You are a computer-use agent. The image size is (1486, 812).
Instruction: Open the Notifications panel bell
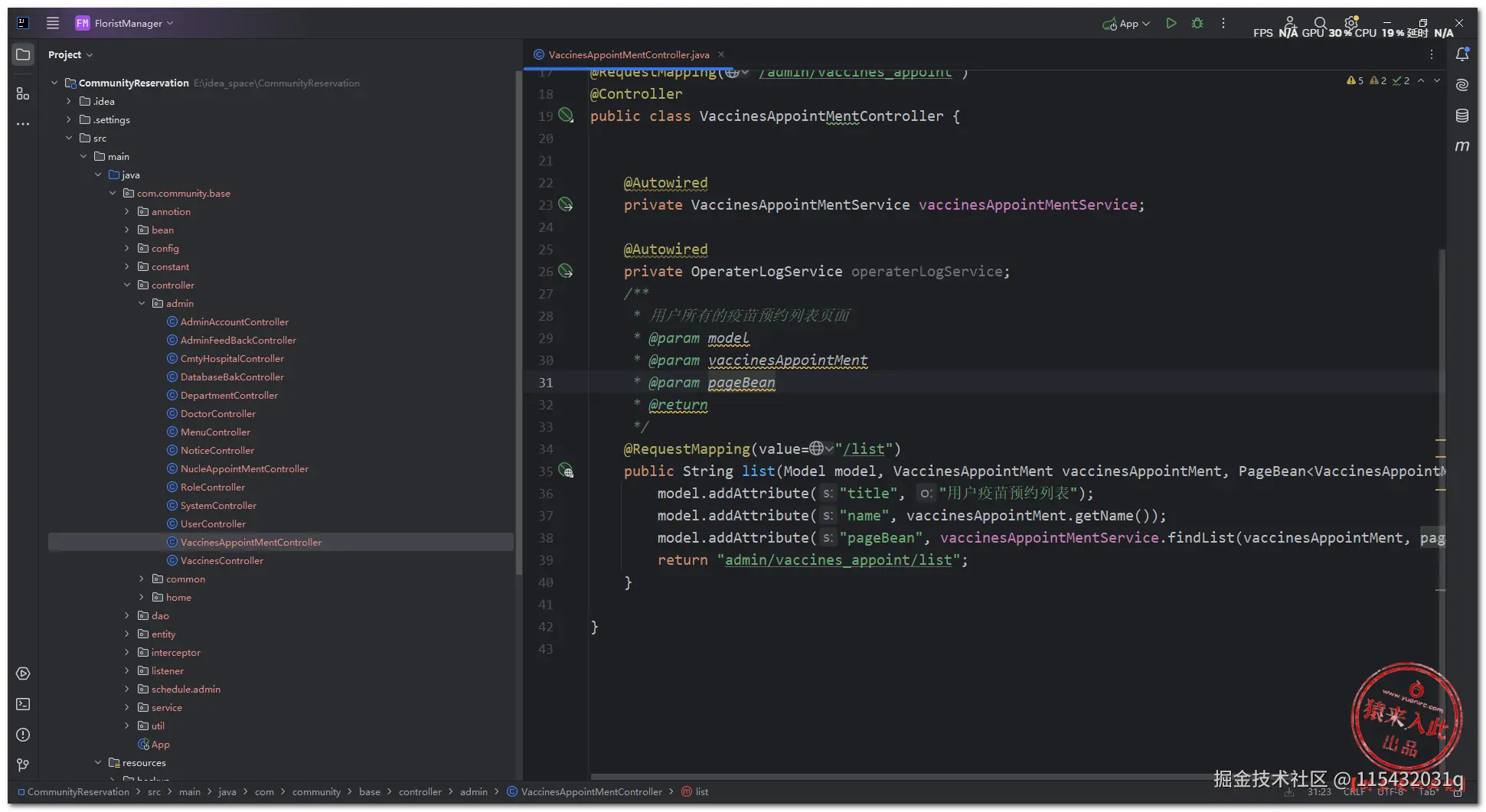click(x=1462, y=54)
